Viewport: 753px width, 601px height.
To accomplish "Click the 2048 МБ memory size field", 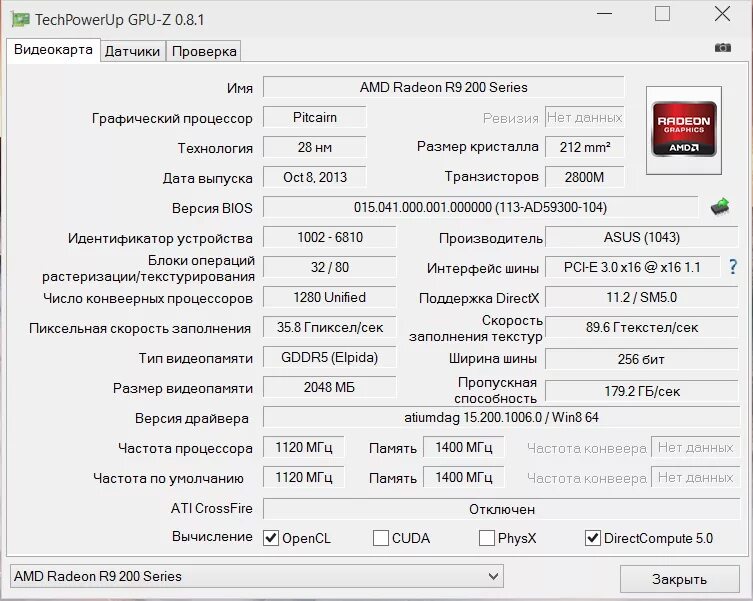I will click(329, 387).
